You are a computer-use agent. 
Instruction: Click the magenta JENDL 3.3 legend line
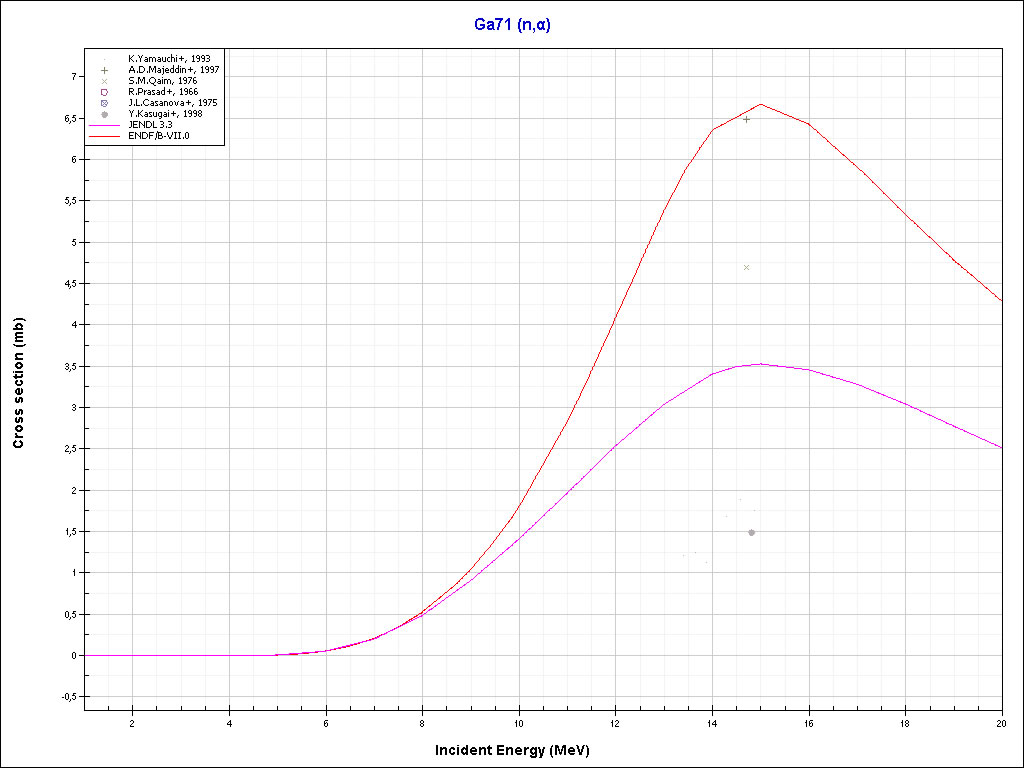104,125
